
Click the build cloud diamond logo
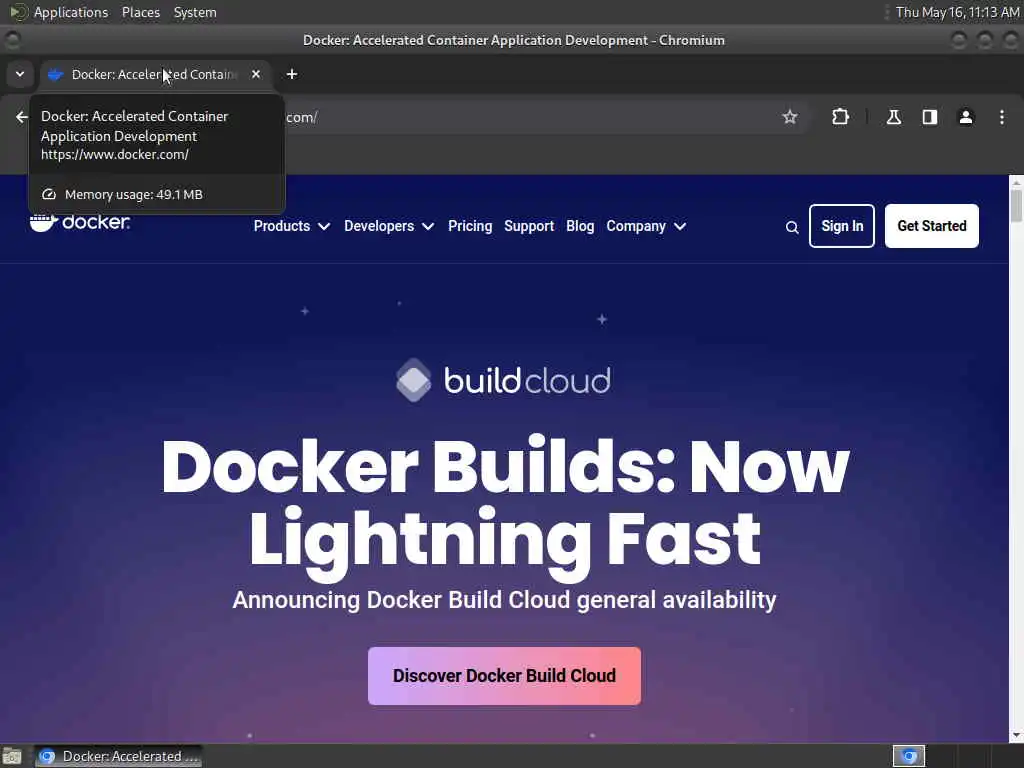tap(413, 380)
